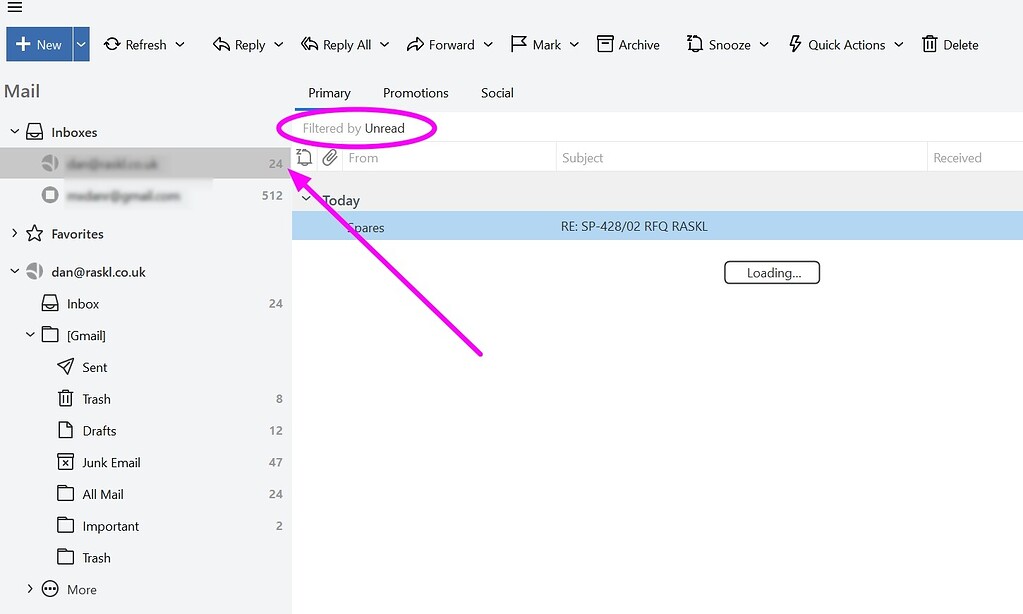
Task: Open the hamburger menu icon
Action: [x=14, y=8]
